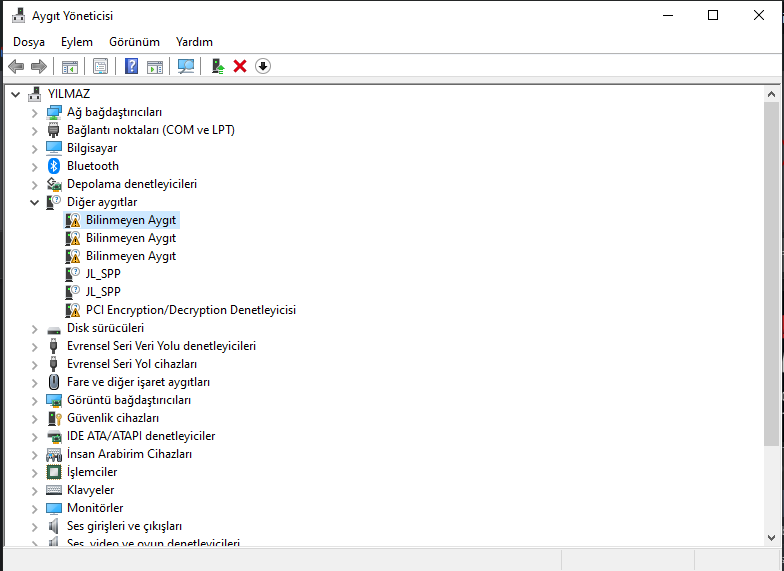Image resolution: width=784 pixels, height=571 pixels.
Task: Open the Eylem menu
Action: point(76,42)
